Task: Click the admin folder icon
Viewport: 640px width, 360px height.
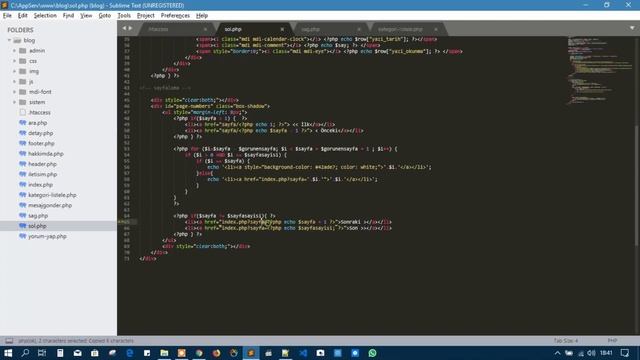Action: click(22, 51)
